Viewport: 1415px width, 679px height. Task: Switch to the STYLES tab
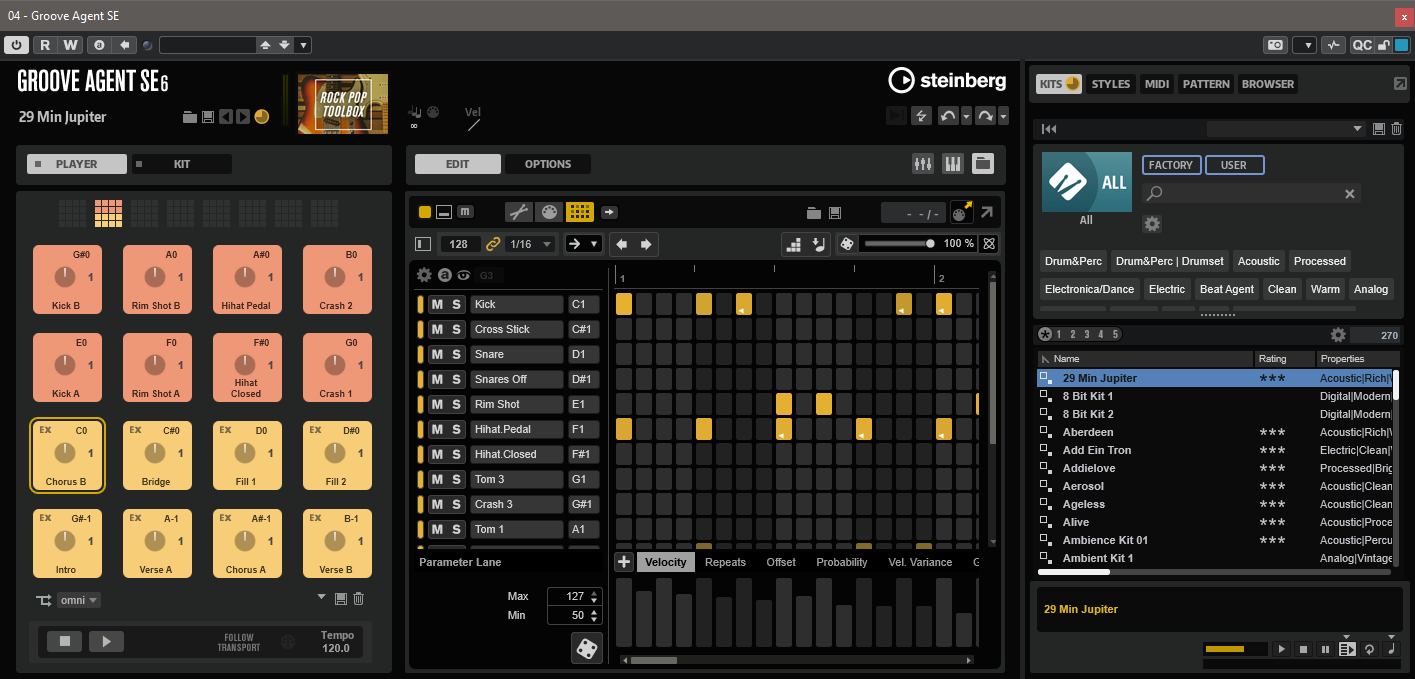pos(1110,84)
